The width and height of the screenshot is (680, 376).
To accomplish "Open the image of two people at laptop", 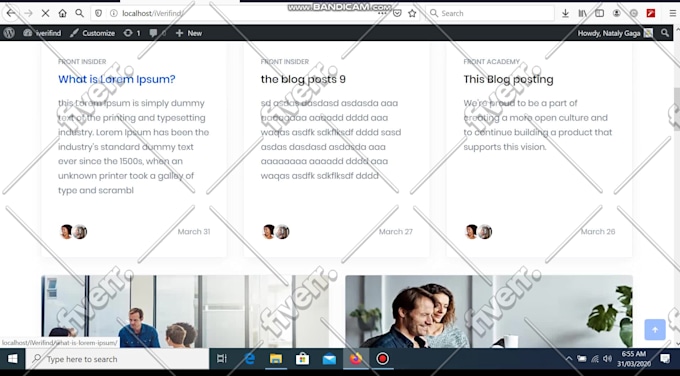I will coord(489,311).
